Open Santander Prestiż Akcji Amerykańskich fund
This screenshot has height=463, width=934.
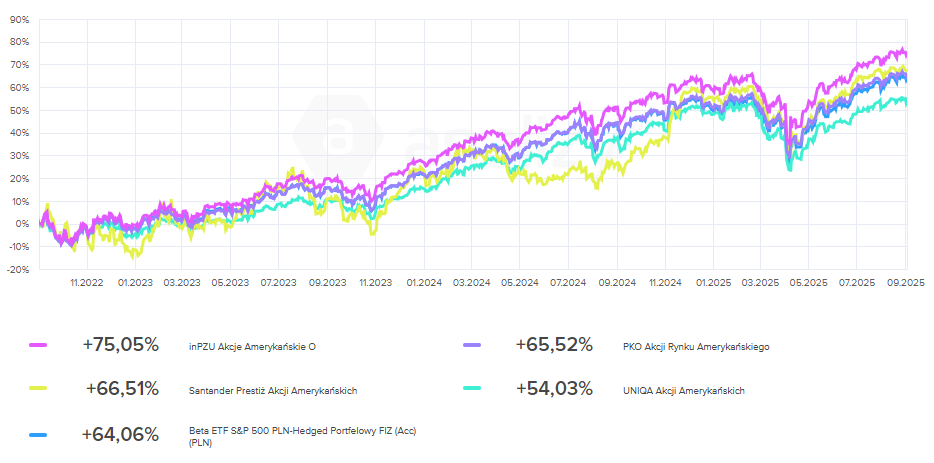tap(273, 391)
